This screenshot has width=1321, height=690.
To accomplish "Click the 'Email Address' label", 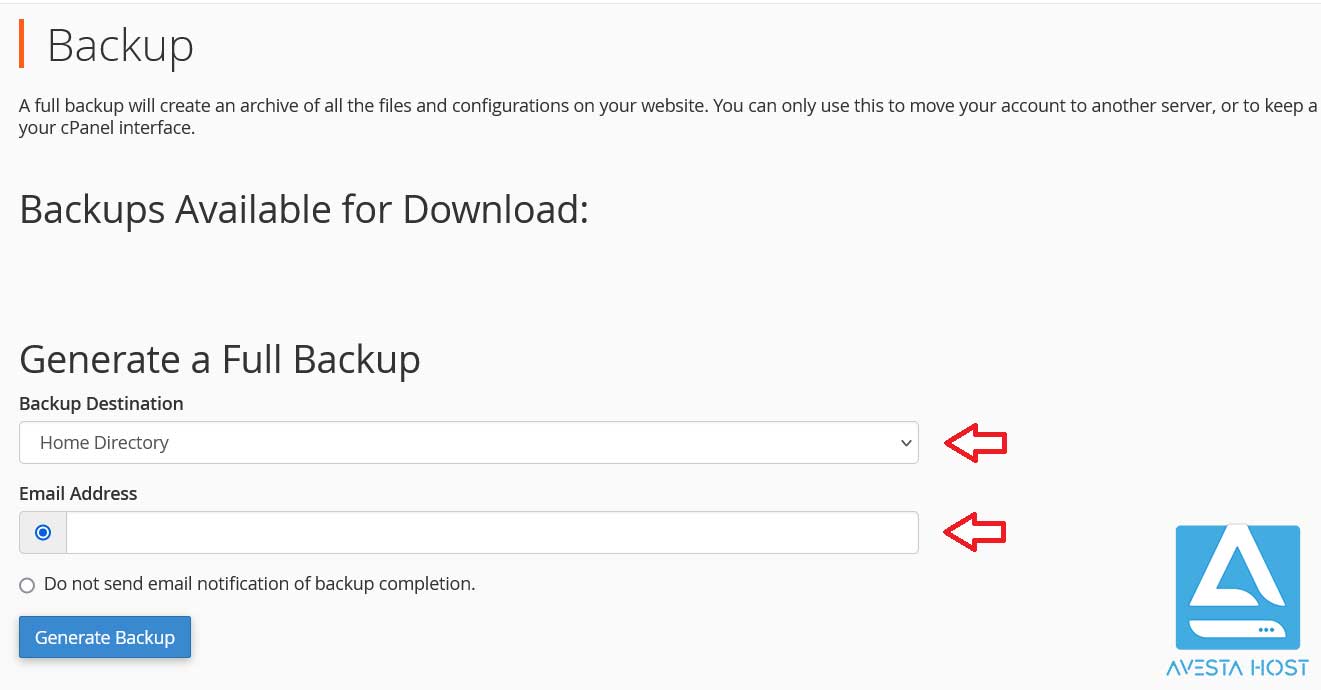I will tap(78, 494).
